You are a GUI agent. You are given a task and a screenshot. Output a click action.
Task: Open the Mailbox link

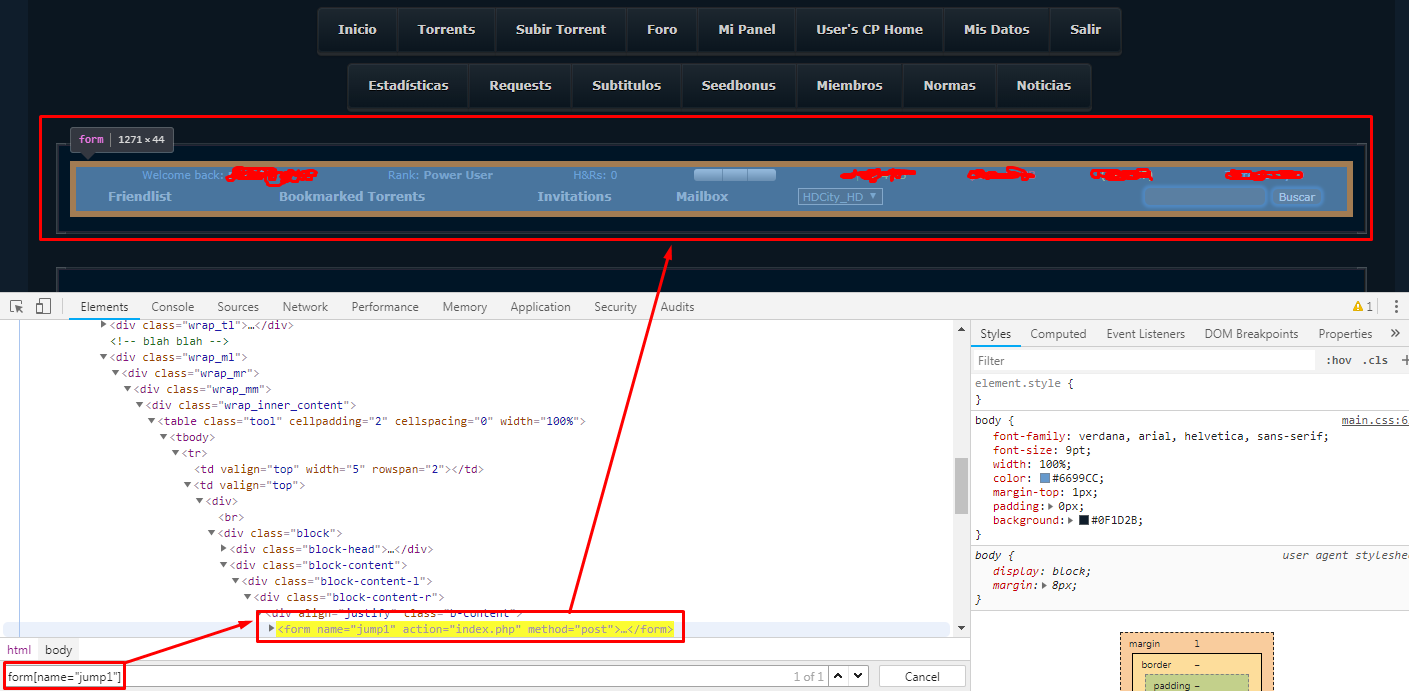click(x=702, y=197)
